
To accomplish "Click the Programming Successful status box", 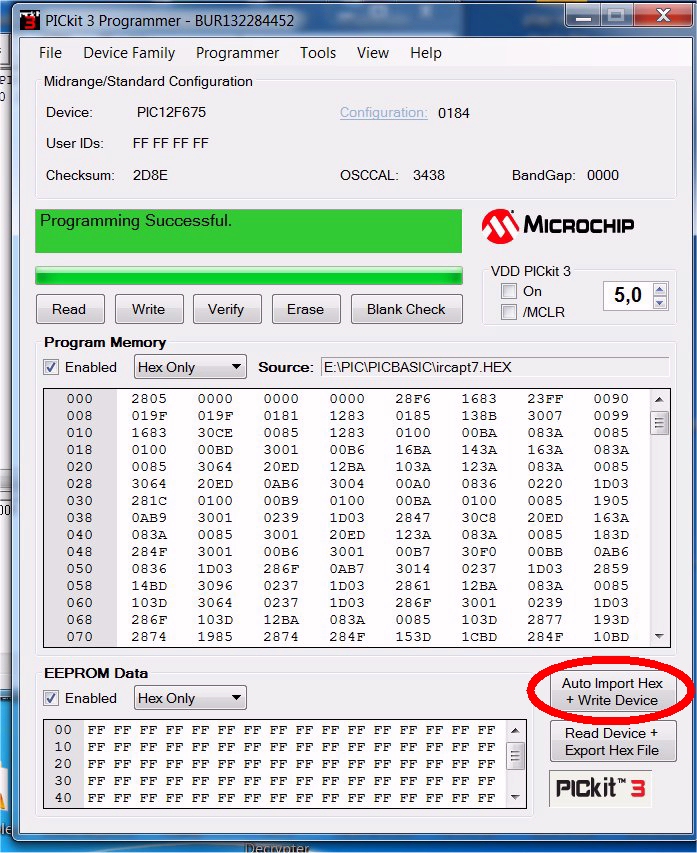I will pos(249,231).
